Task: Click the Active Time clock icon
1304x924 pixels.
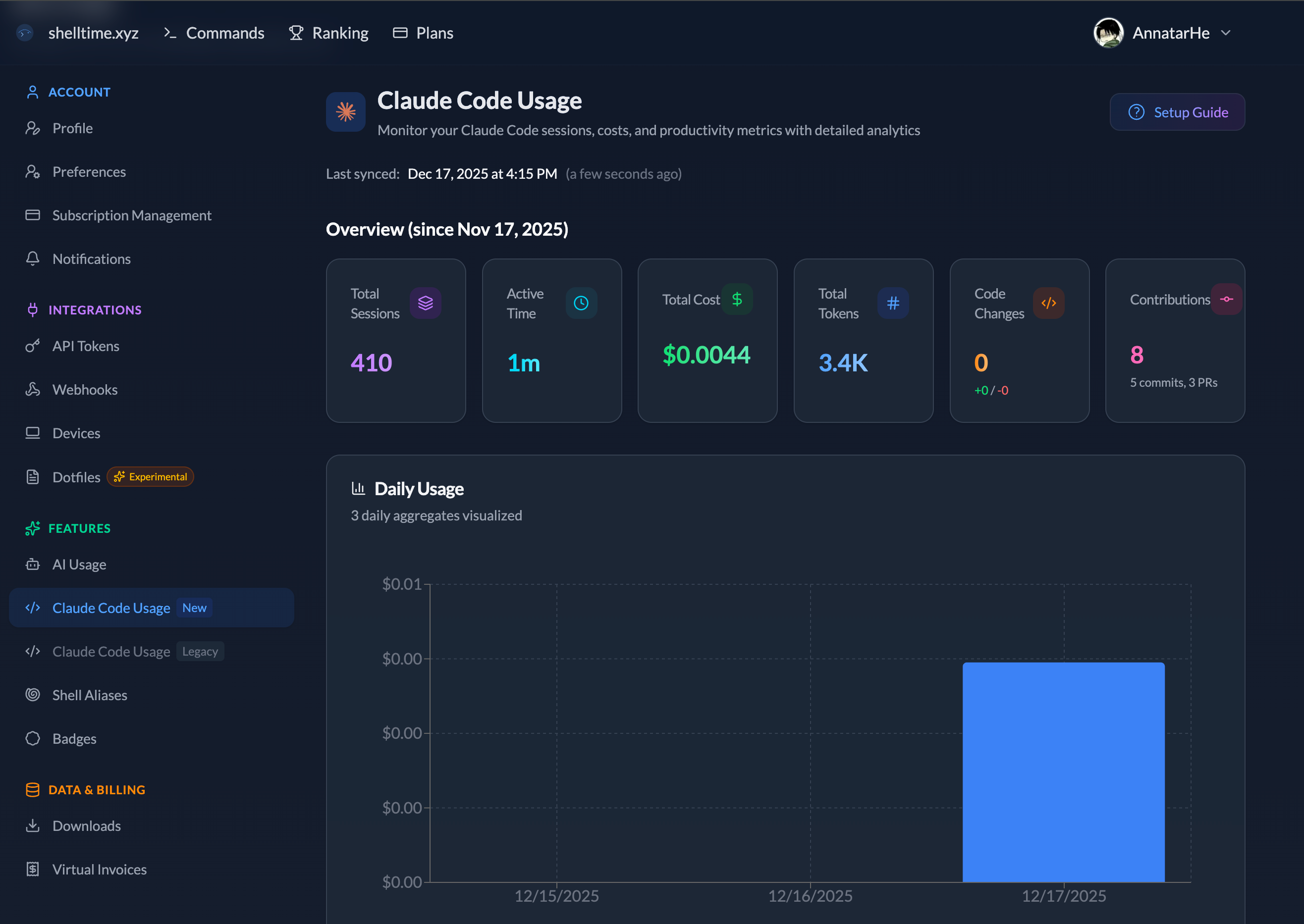Action: (581, 303)
